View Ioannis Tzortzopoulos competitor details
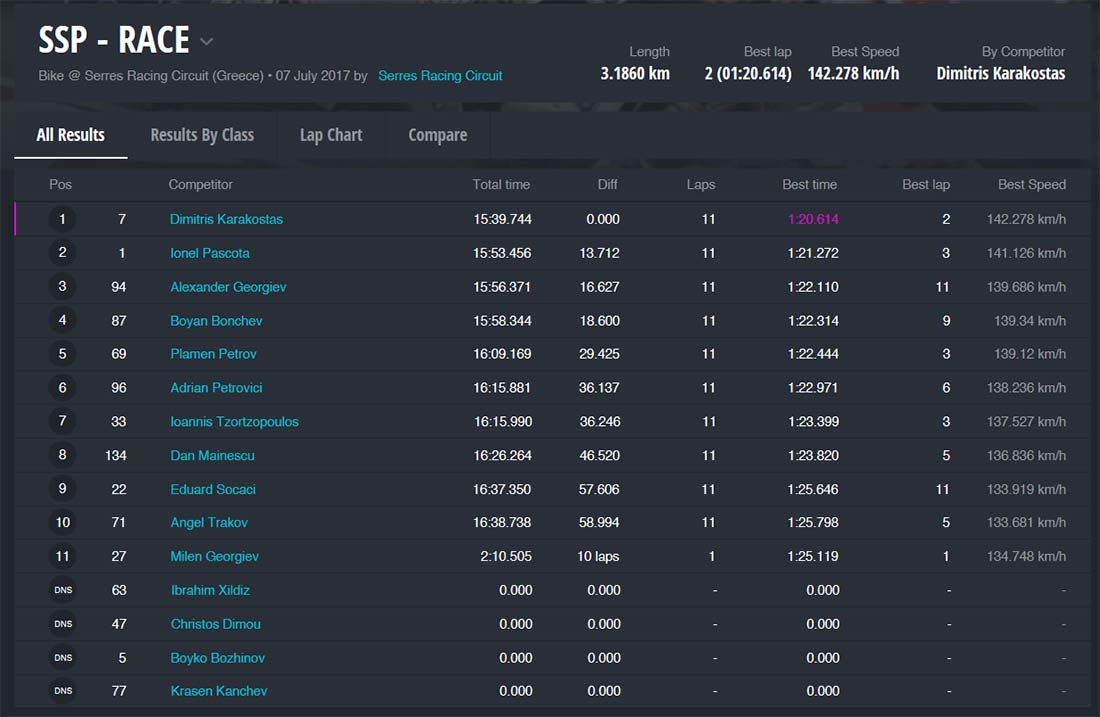The image size is (1100, 717). click(x=234, y=422)
